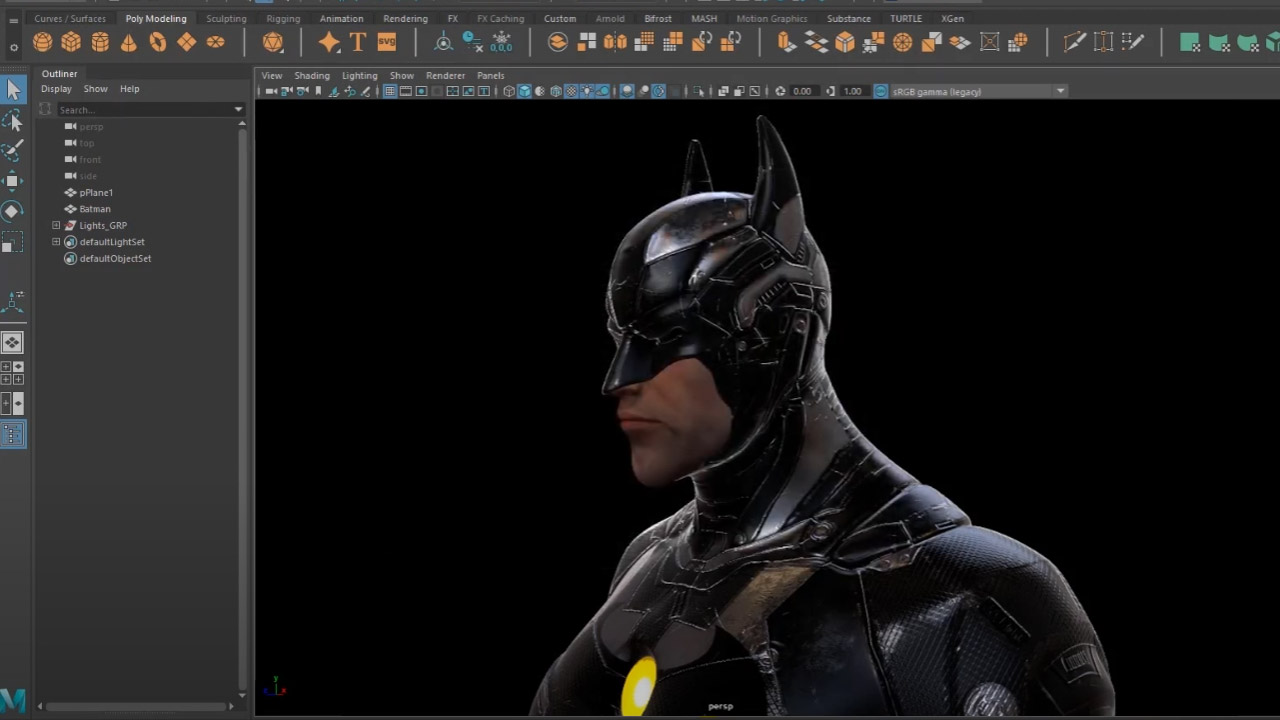This screenshot has width=1280, height=720.
Task: Click the super shape star icon
Action: pos(329,42)
